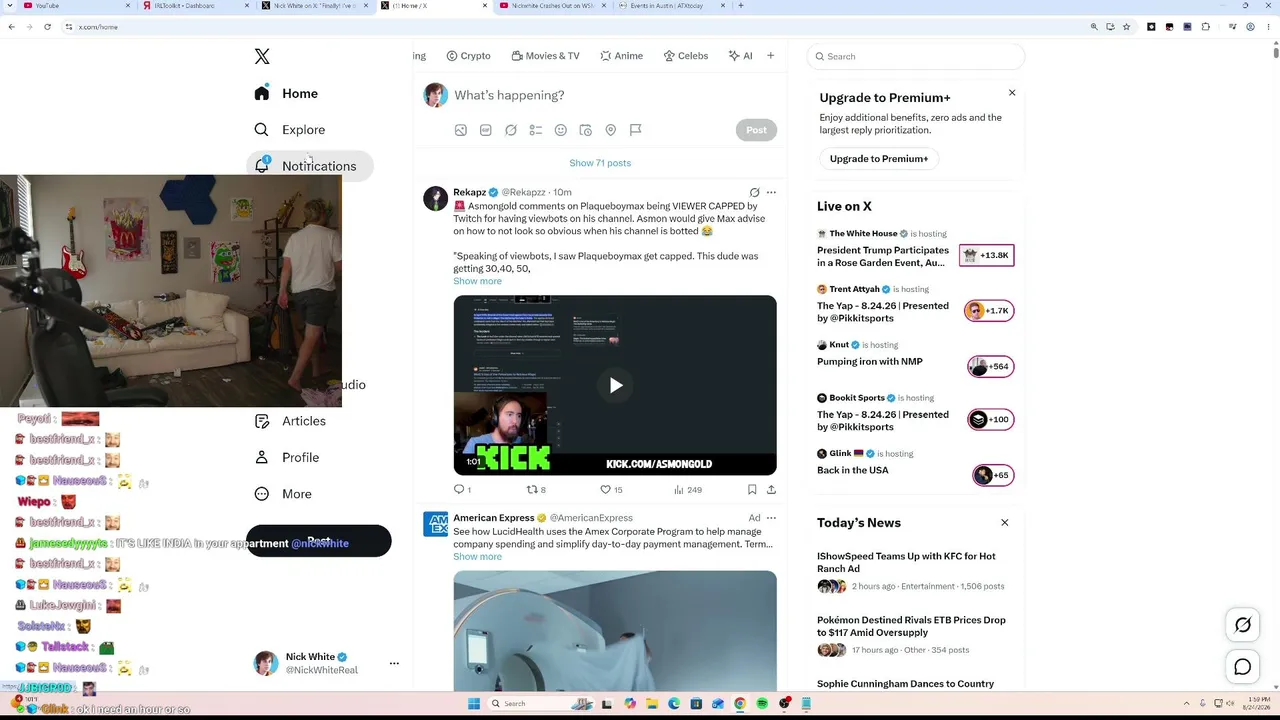Bookmark the Rekapz post
The width and height of the screenshot is (1280, 720).
[752, 490]
